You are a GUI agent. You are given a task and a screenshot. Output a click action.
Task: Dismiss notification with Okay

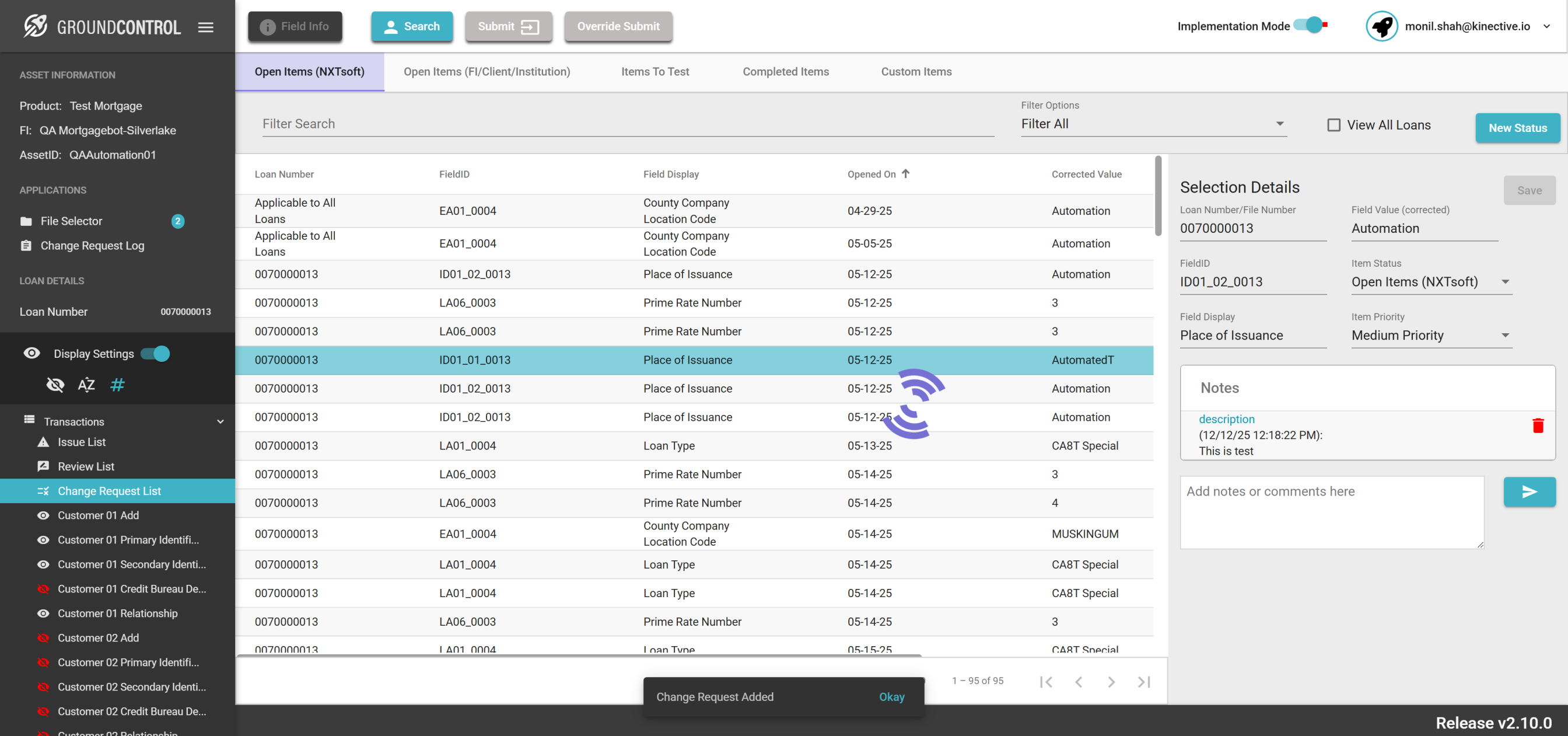click(891, 696)
